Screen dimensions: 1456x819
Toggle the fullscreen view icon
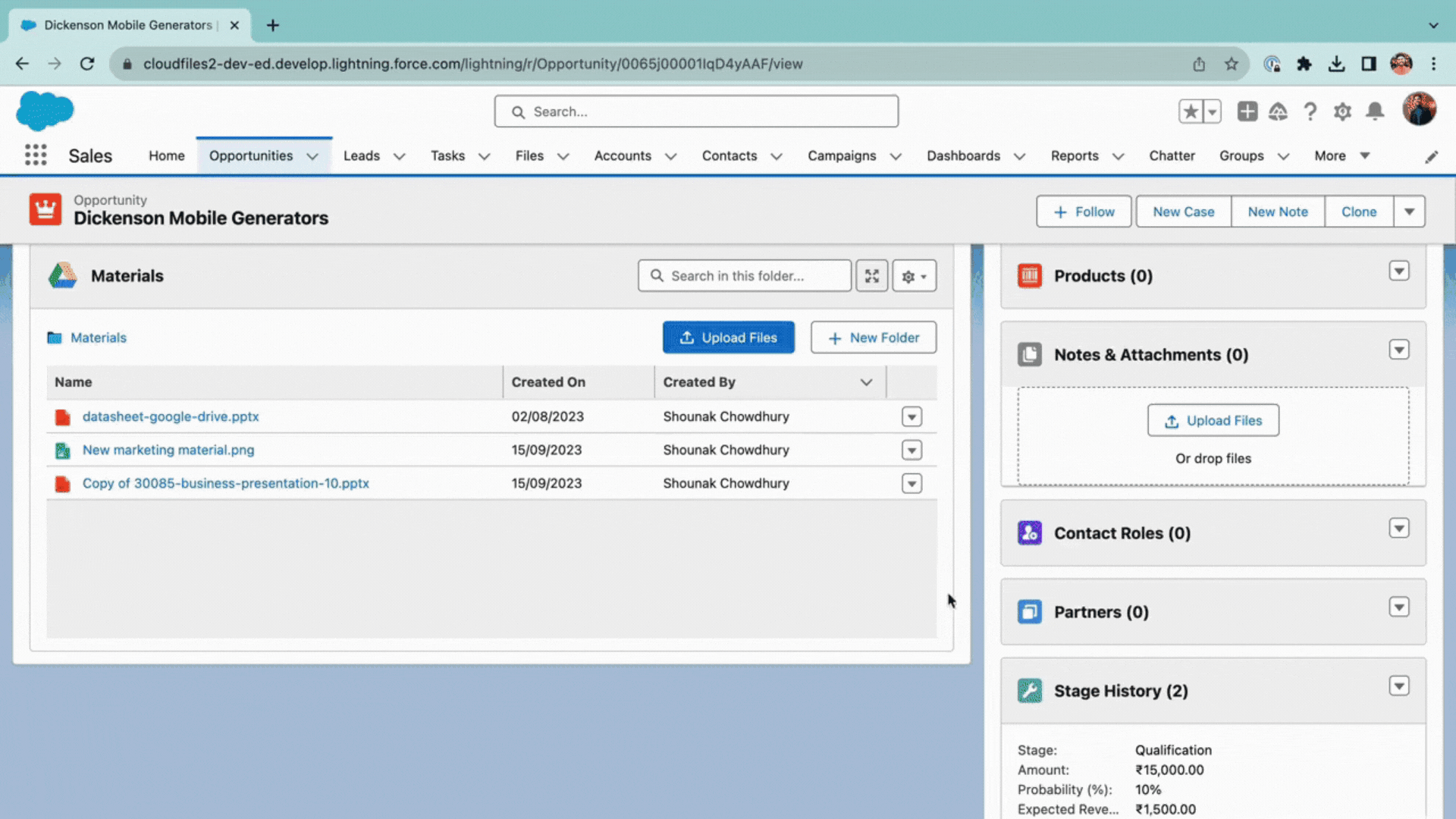click(871, 275)
